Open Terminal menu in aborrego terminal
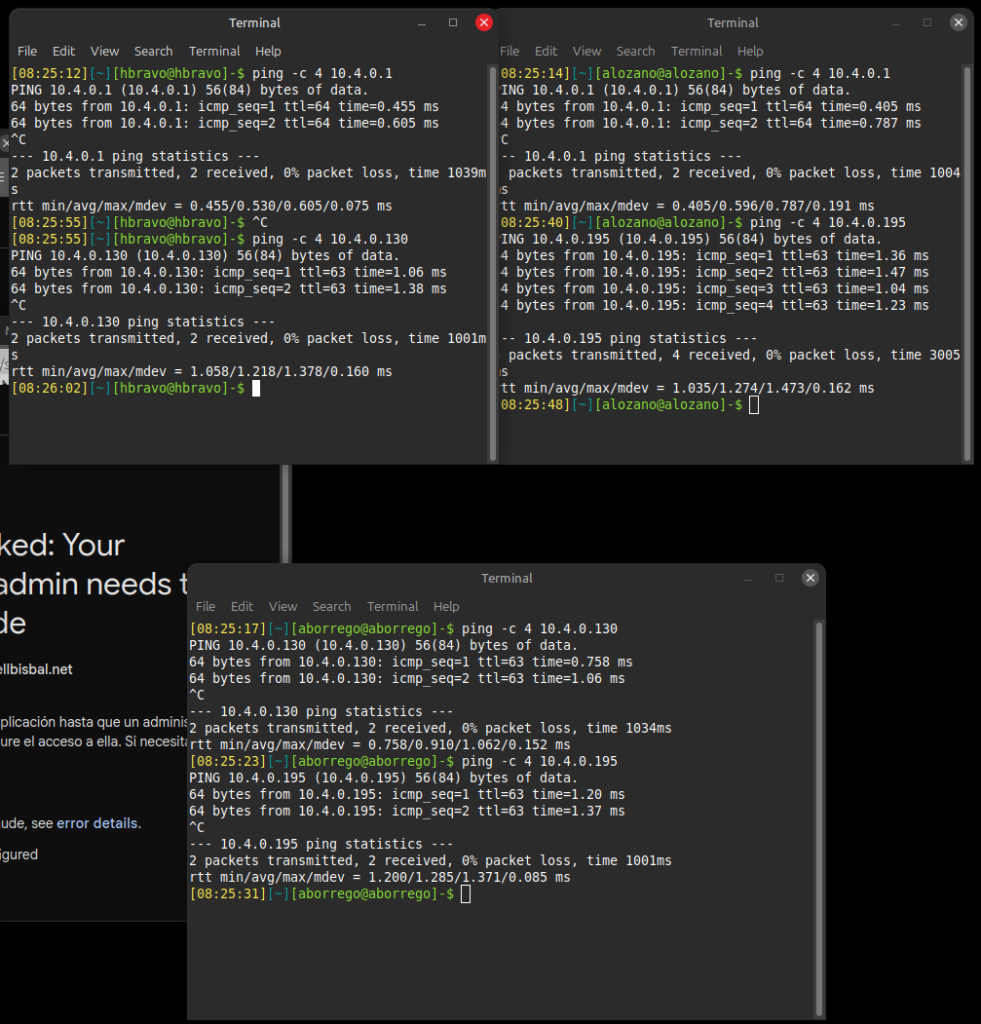Image resolution: width=981 pixels, height=1024 pixels. click(x=392, y=606)
